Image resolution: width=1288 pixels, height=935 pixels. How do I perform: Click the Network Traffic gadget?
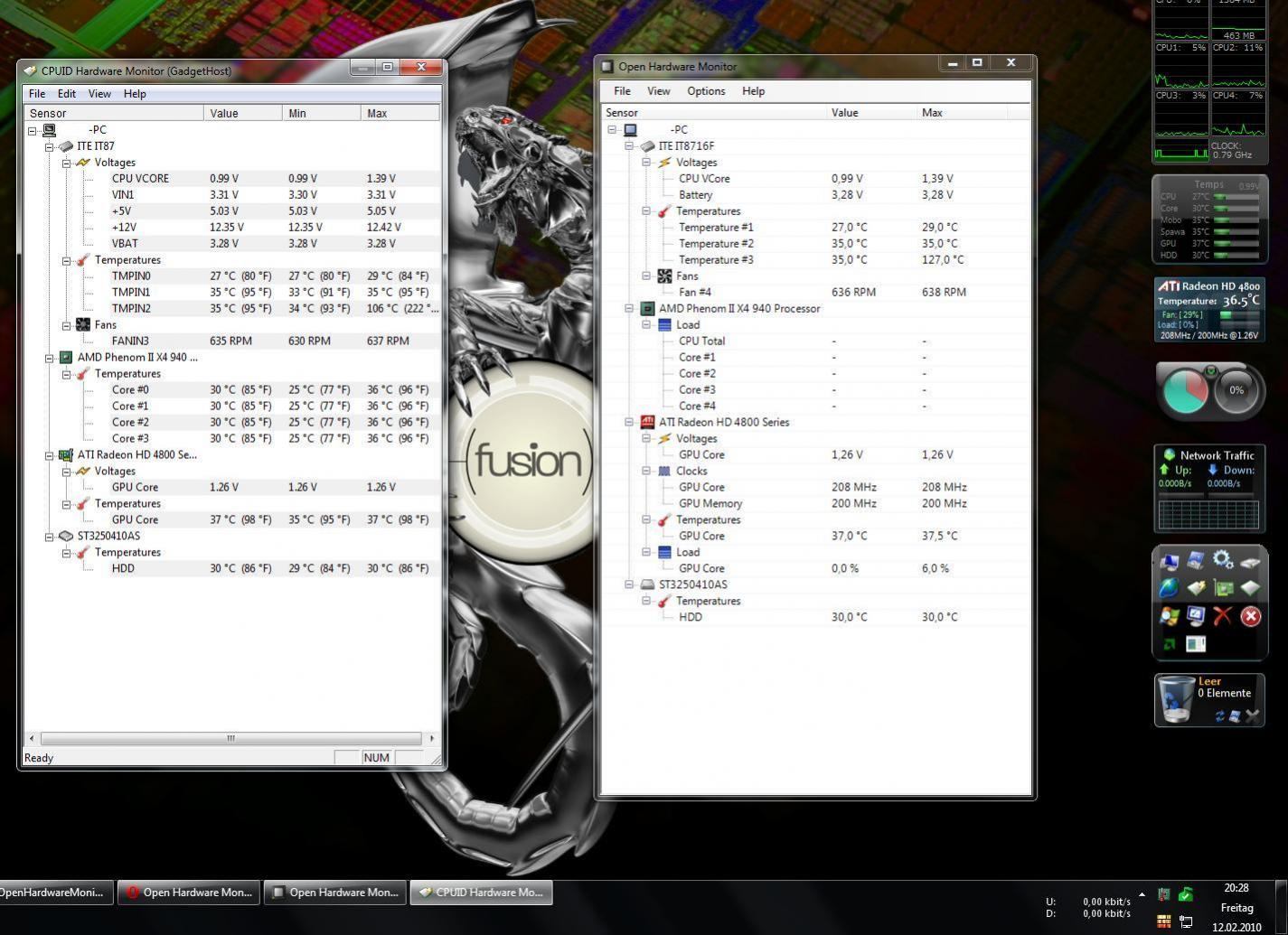pyautogui.click(x=1209, y=488)
